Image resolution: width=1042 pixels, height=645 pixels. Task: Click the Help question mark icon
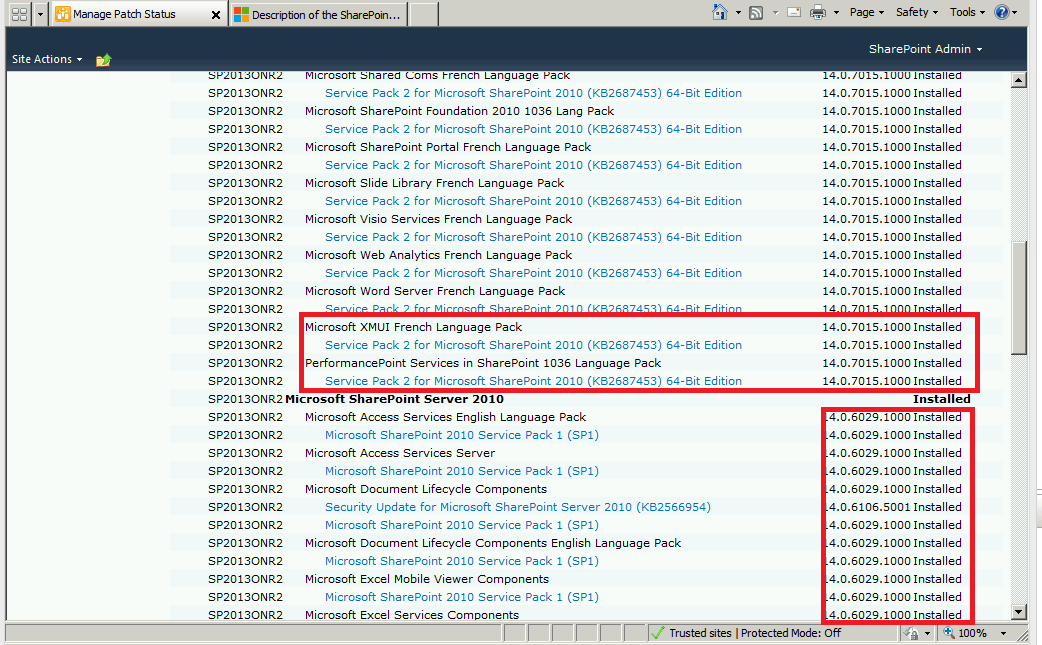coord(1001,12)
